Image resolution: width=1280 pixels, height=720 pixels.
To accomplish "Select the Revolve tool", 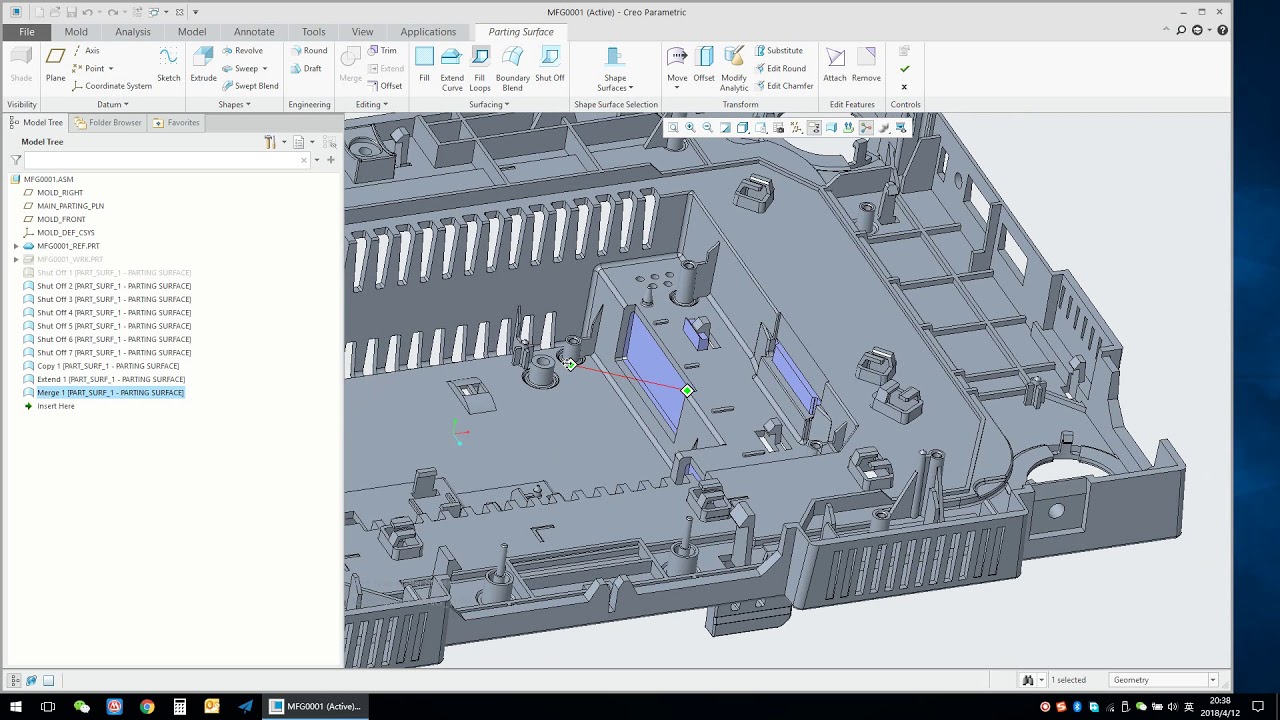I will 242,50.
